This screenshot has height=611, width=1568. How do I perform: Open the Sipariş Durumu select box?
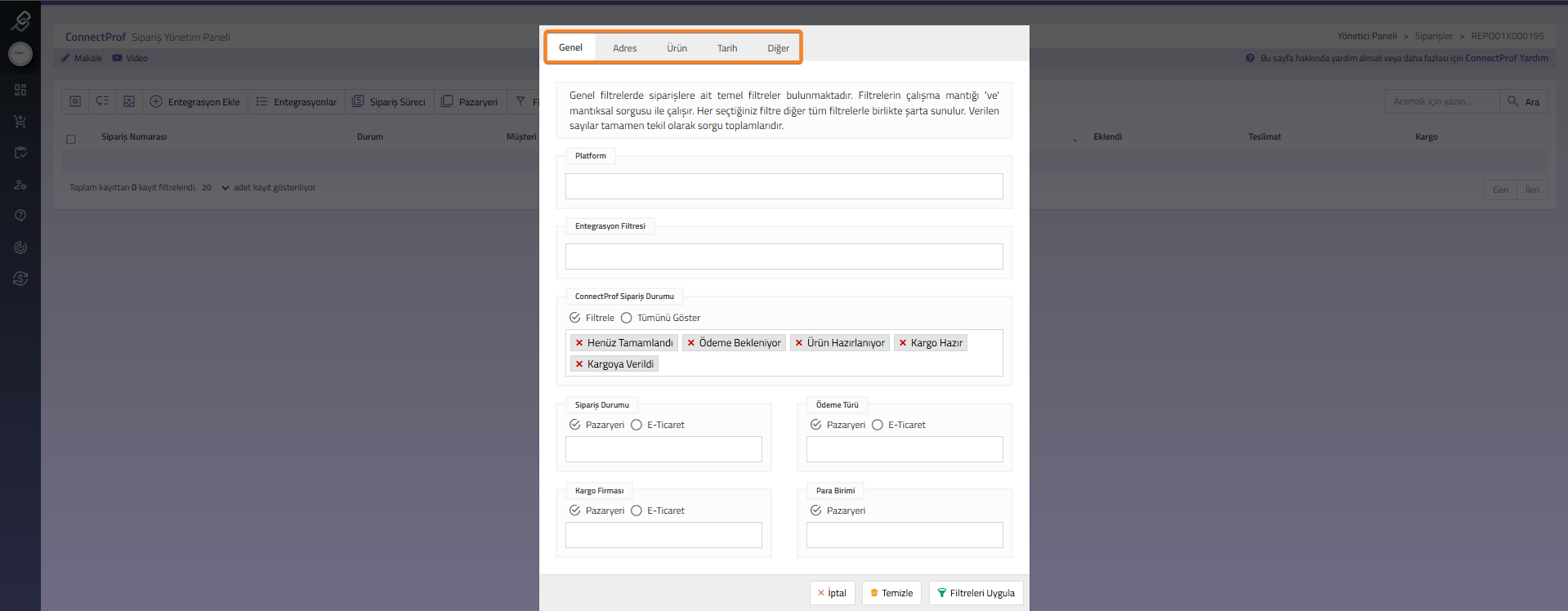[663, 449]
